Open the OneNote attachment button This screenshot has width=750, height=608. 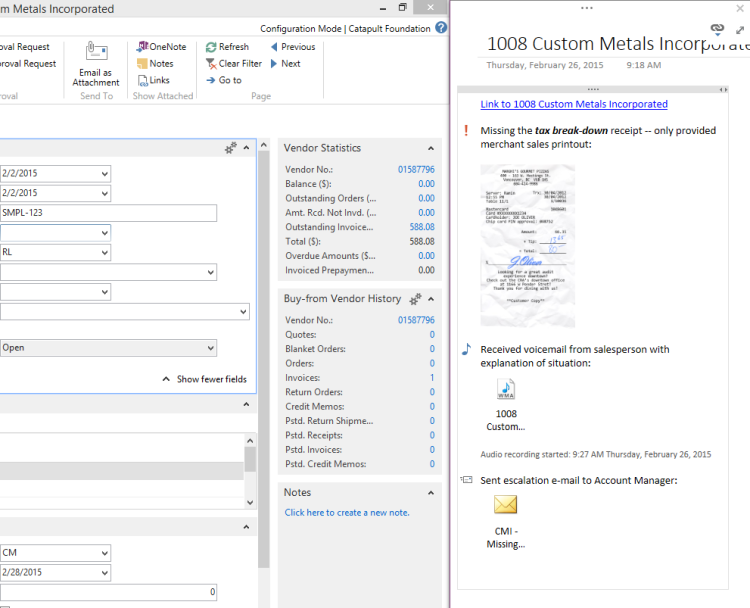coord(161,46)
